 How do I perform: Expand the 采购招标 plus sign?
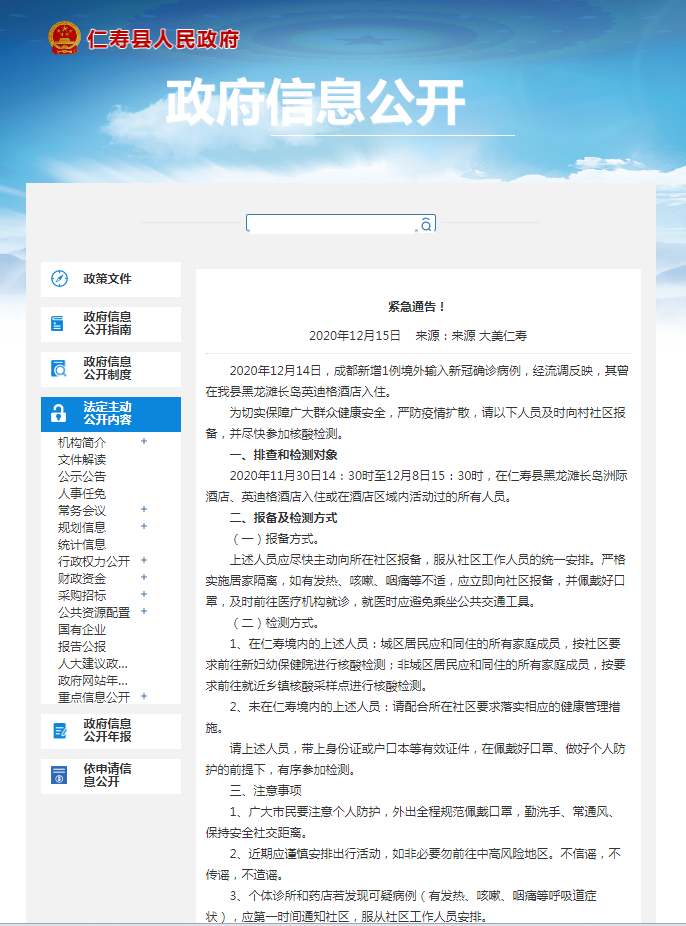pos(143,594)
